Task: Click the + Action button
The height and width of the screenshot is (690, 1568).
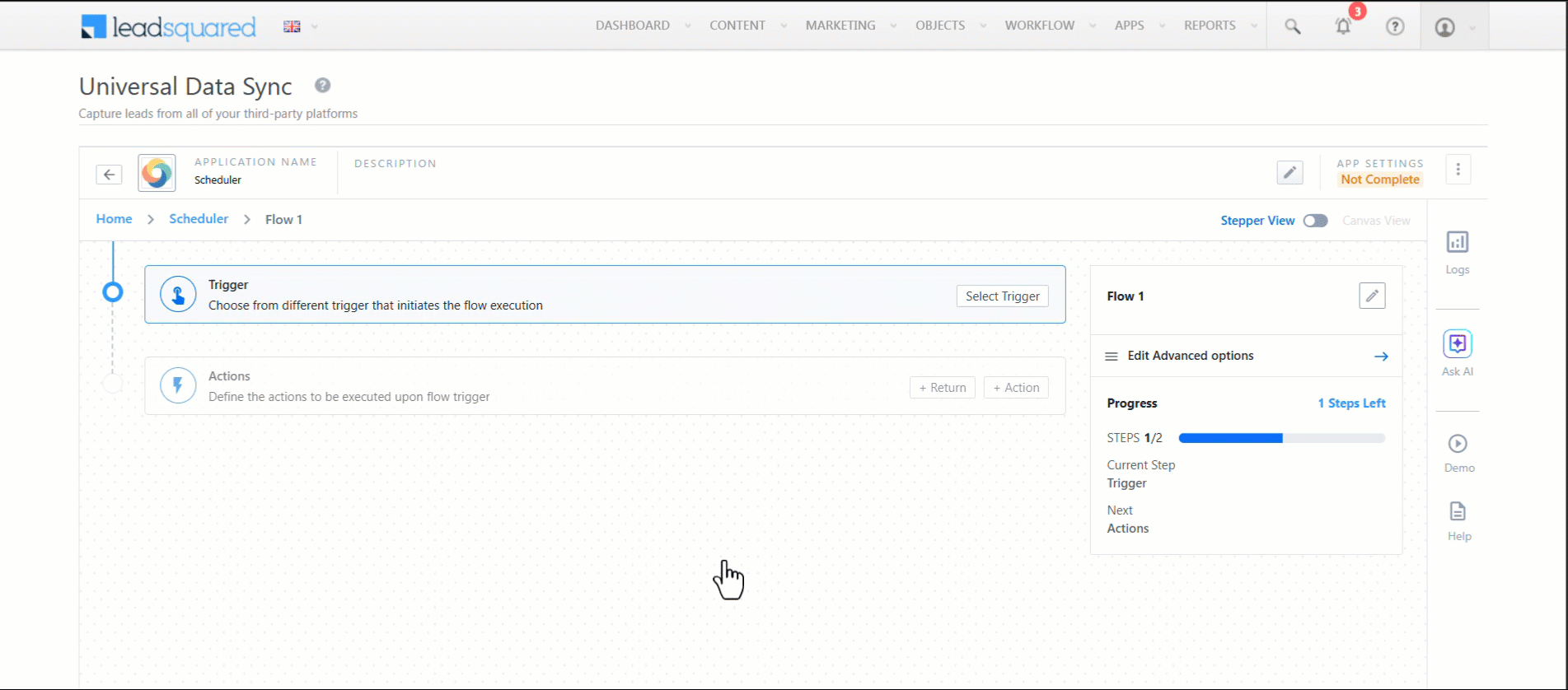Action: tap(1016, 388)
